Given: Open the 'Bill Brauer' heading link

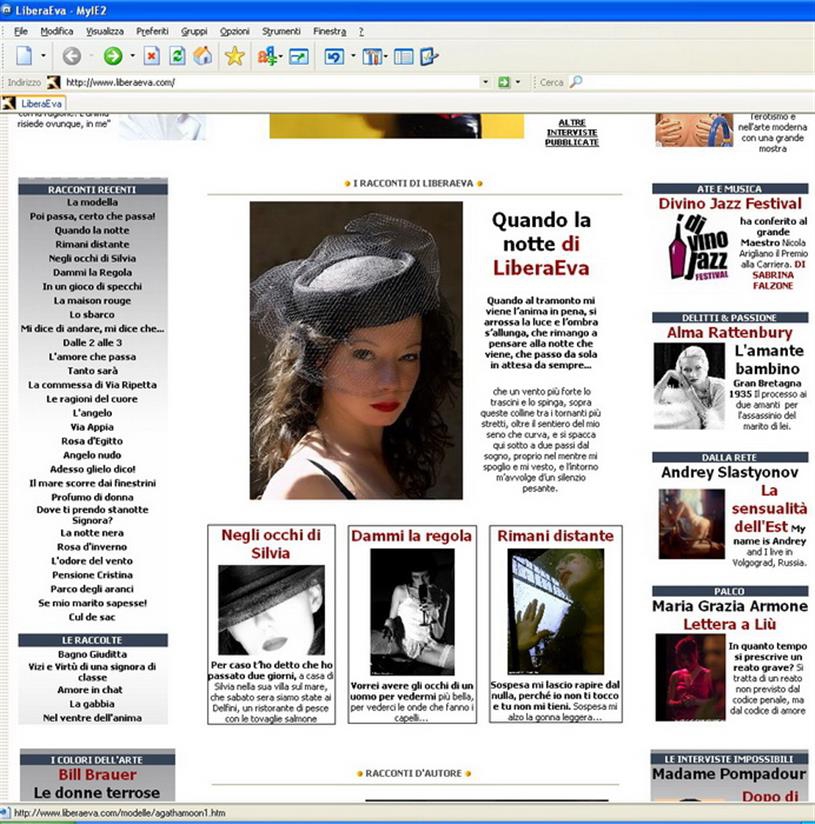Looking at the screenshot, I should [x=98, y=775].
